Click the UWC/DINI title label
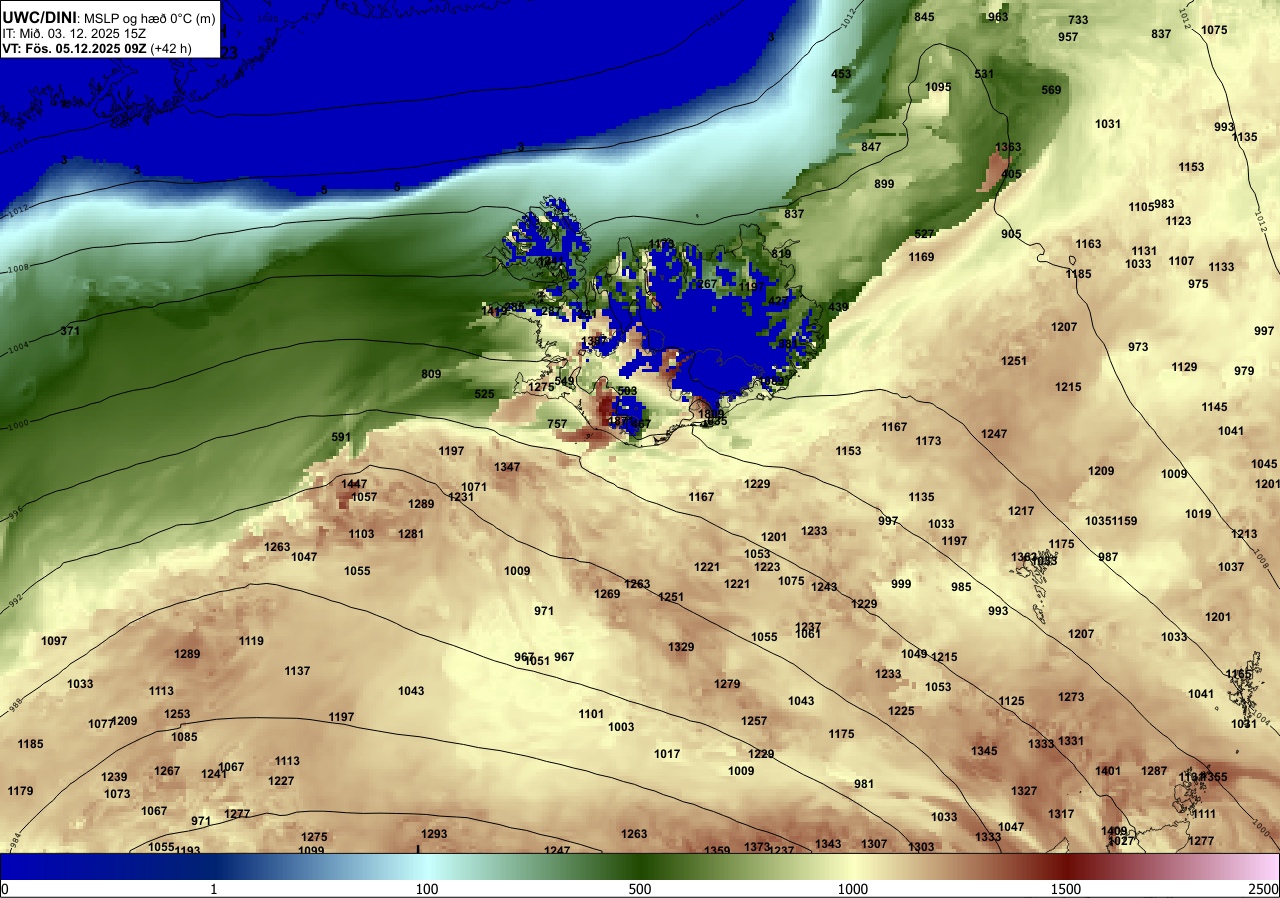 click(x=41, y=16)
